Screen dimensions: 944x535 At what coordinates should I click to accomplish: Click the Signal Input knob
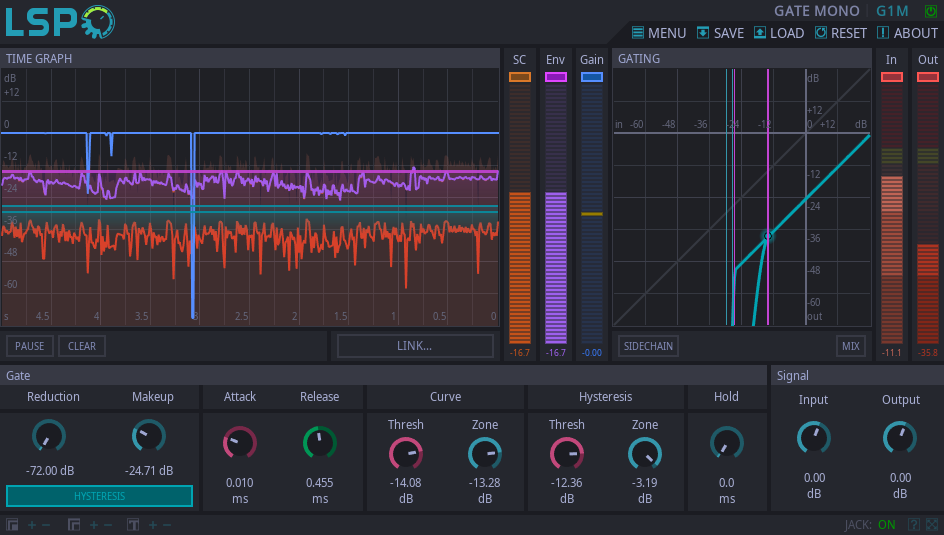click(814, 438)
